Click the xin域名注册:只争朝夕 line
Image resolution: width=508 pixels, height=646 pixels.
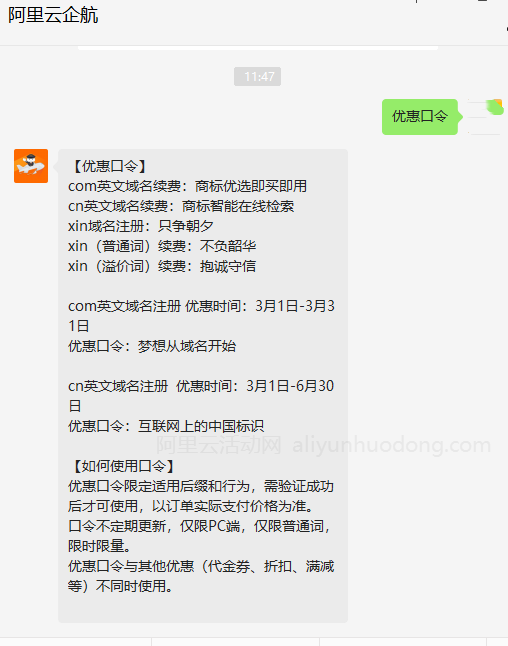point(141,226)
